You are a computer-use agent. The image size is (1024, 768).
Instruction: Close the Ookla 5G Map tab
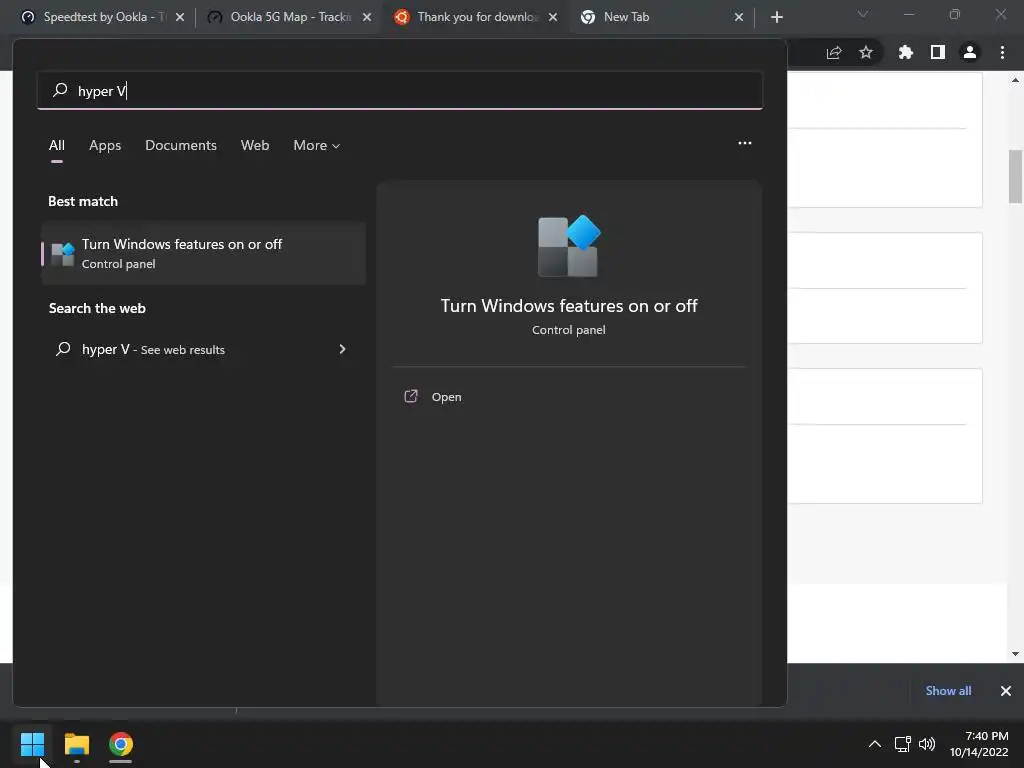click(366, 17)
